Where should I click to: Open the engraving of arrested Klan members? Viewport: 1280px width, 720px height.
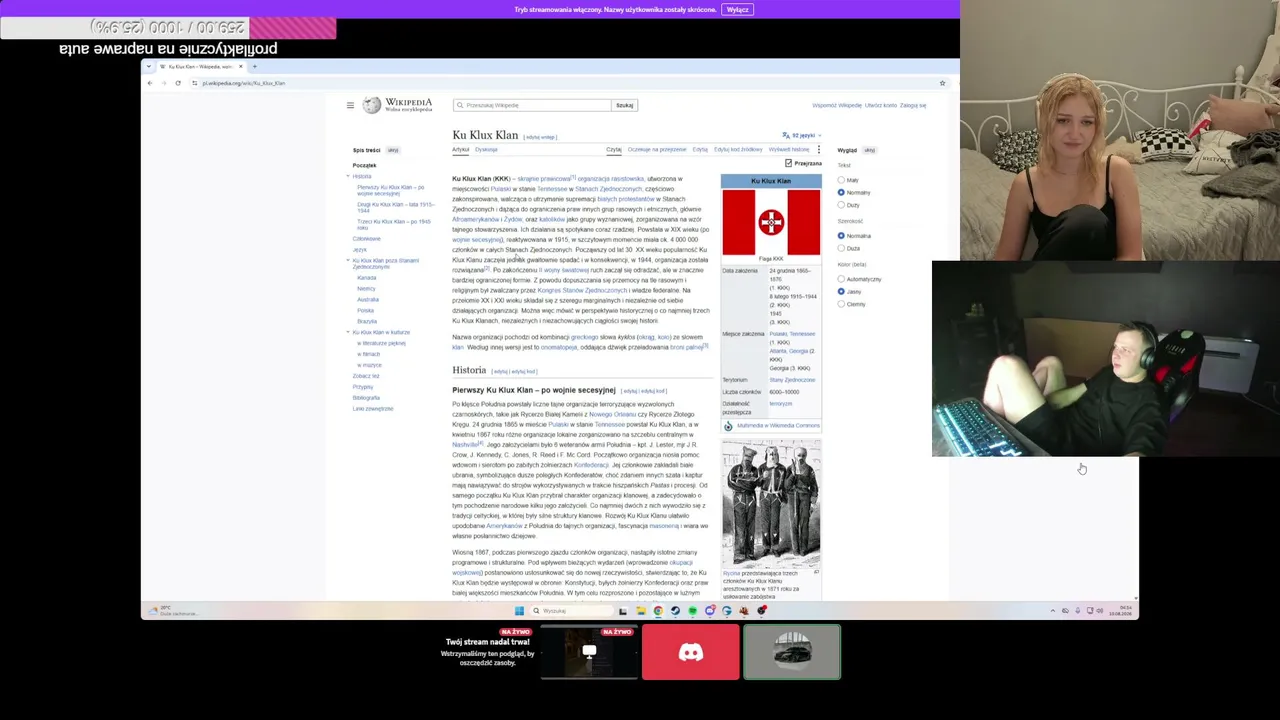(771, 504)
